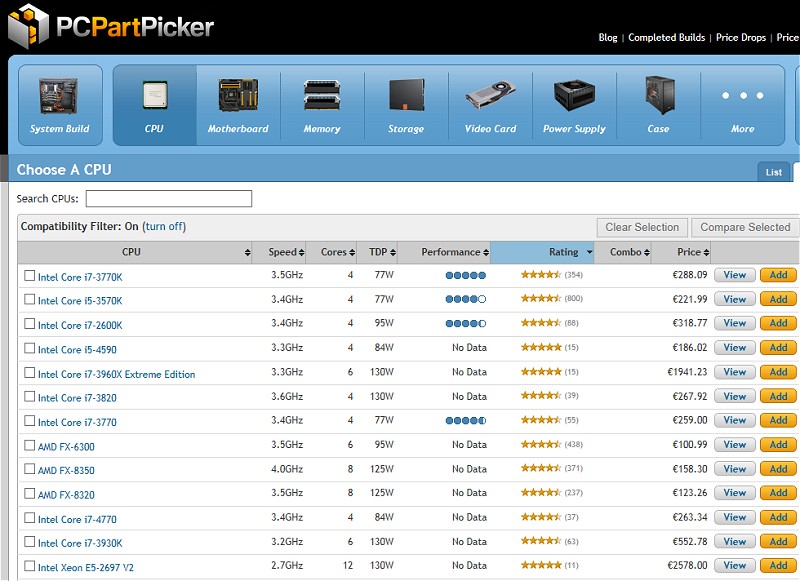Click the (438) review count
800x581 pixels.
[573, 444]
